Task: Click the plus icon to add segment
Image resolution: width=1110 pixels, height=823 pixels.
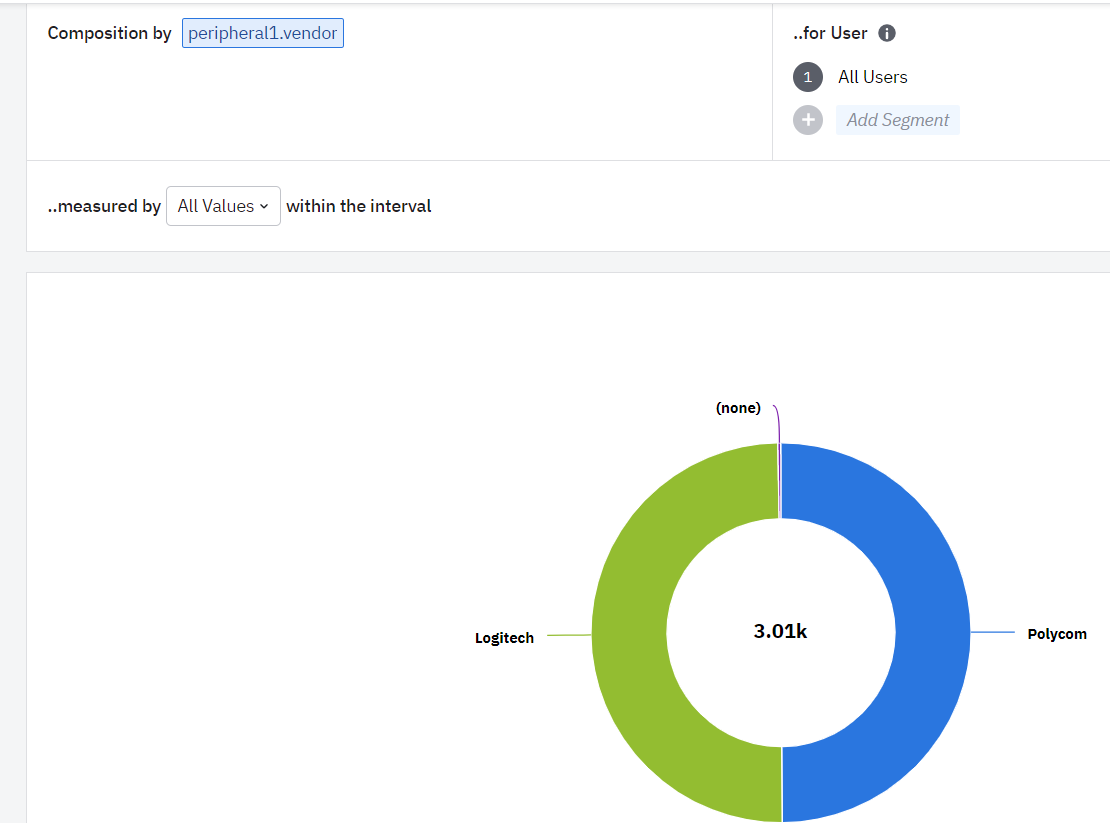Action: click(x=808, y=120)
